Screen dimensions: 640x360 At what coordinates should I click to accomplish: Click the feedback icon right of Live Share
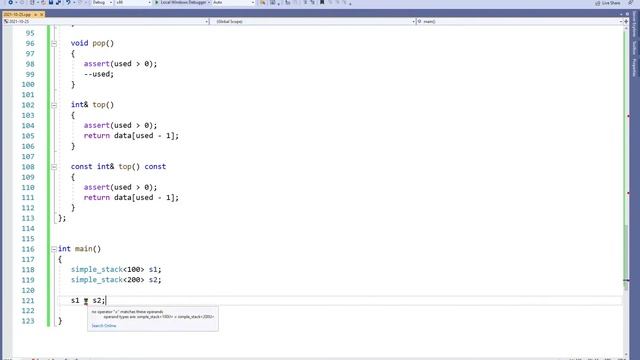631,3
